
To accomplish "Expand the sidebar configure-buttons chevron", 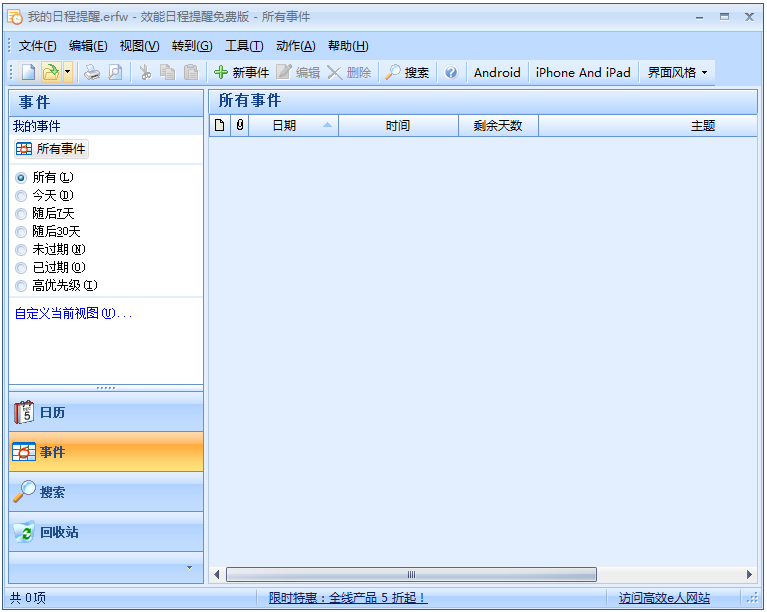I will (x=189, y=567).
